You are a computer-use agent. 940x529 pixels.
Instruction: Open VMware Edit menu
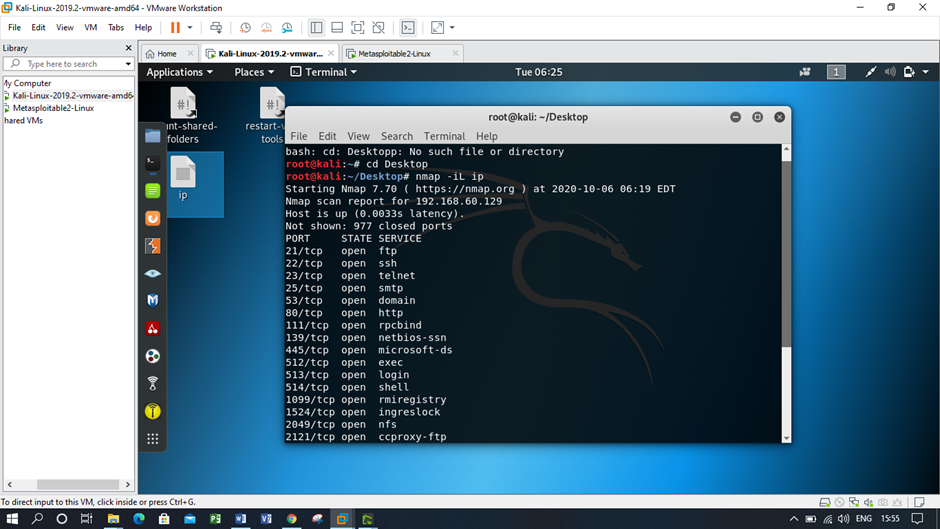(38, 28)
